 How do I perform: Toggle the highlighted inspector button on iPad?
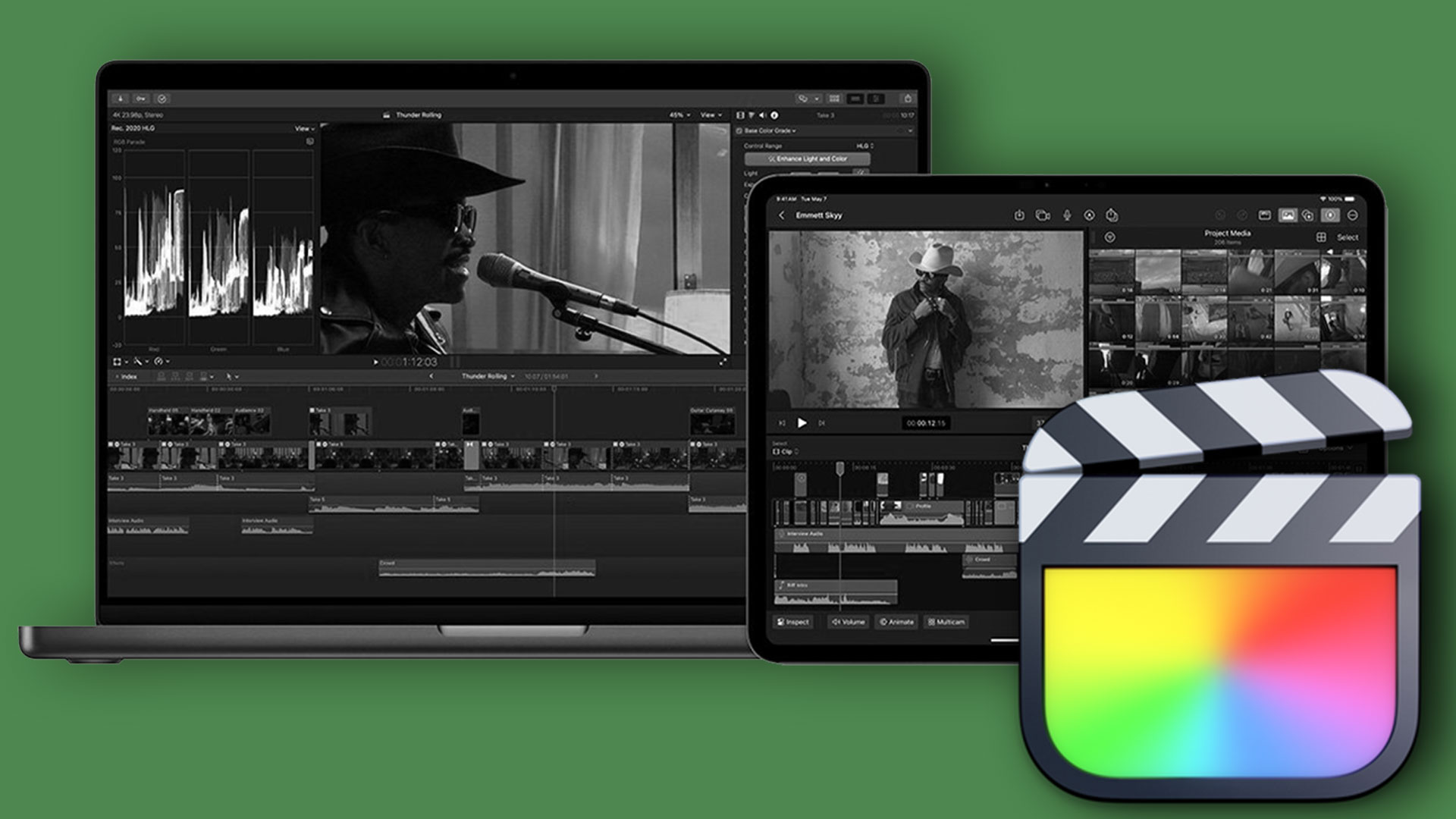coord(1330,215)
